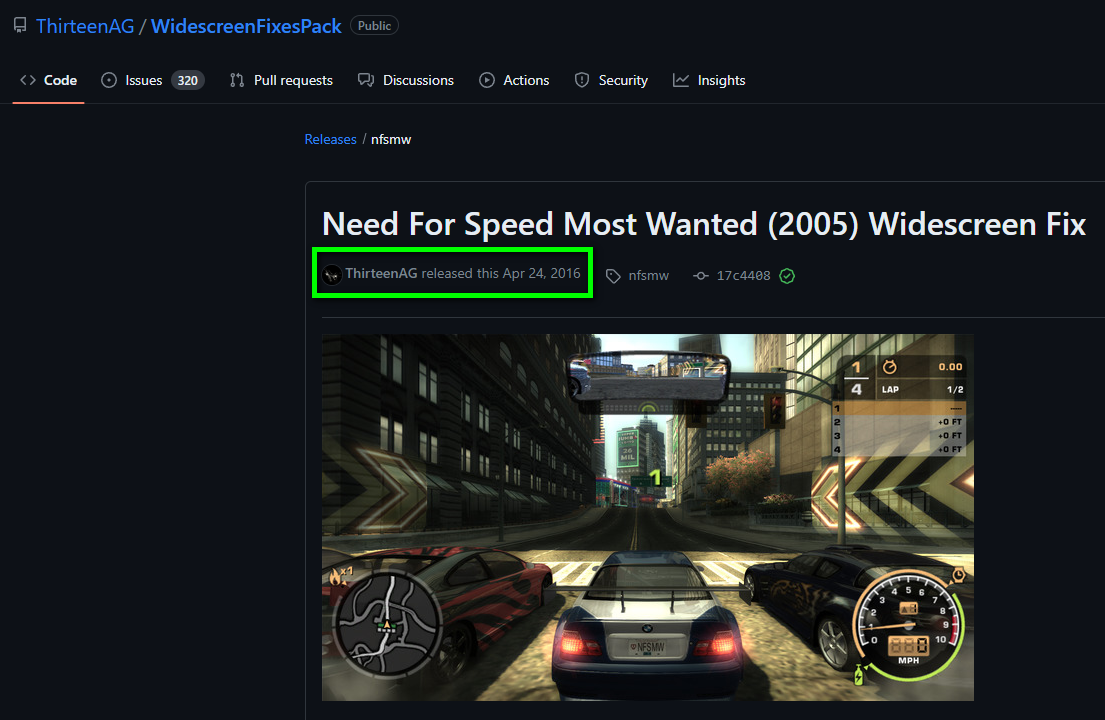Click the Actions play-circle icon

tap(487, 80)
